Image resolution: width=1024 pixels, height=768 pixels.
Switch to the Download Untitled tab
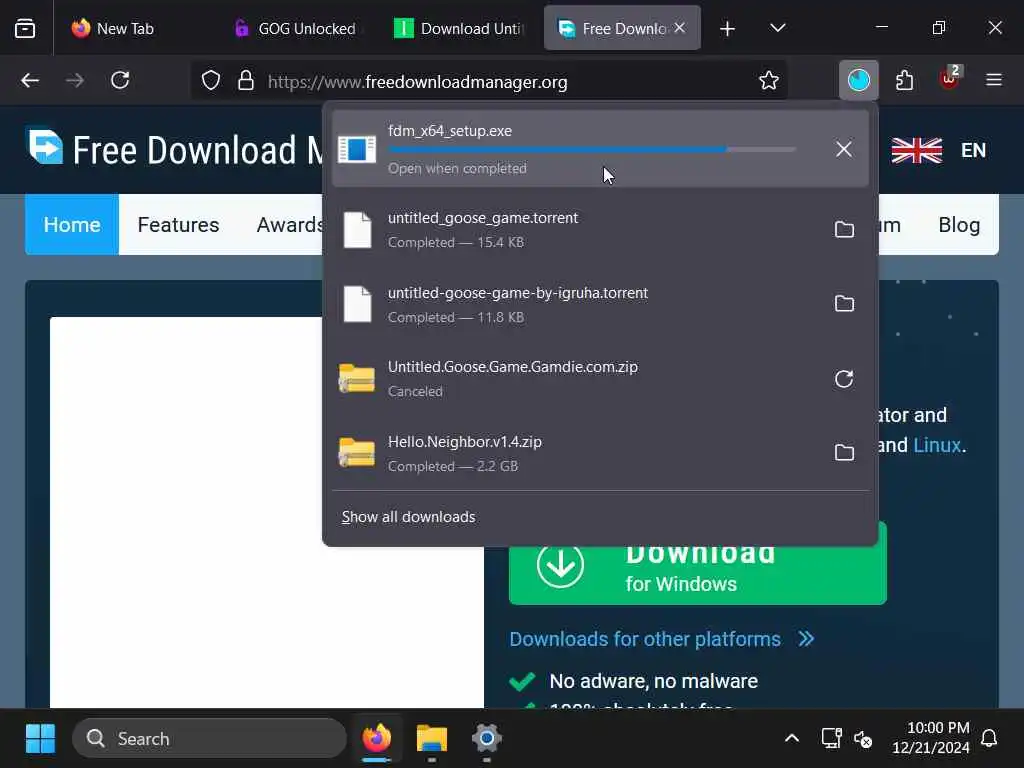point(460,28)
